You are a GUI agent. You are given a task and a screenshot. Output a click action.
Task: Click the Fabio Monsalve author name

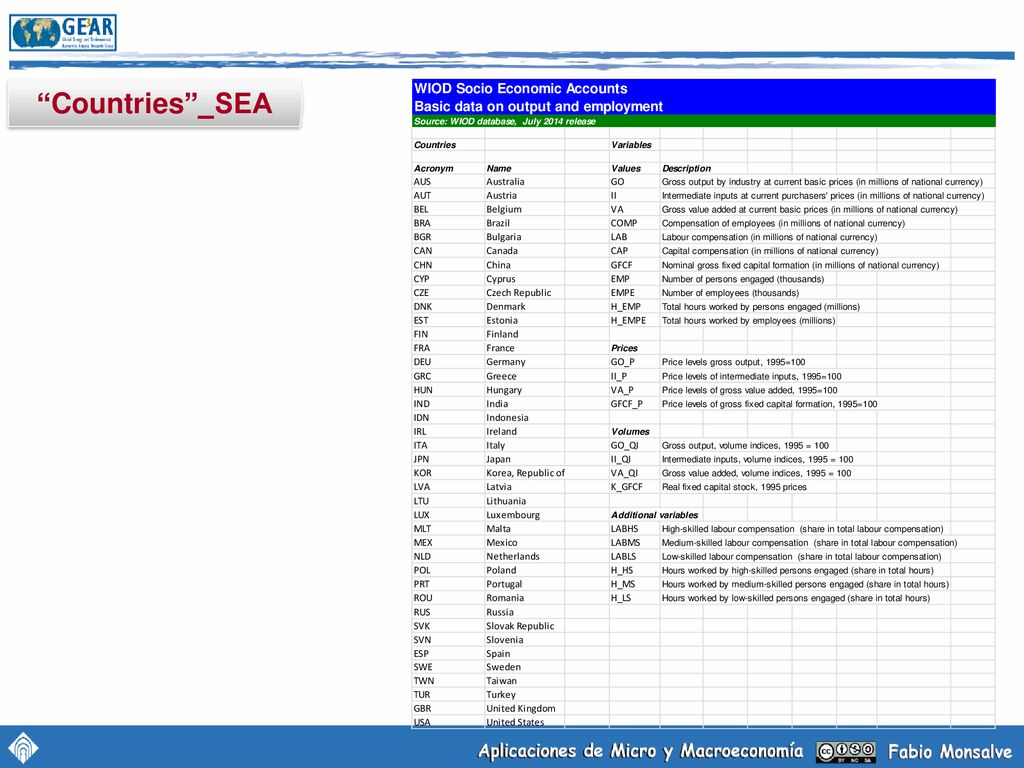coord(950,752)
